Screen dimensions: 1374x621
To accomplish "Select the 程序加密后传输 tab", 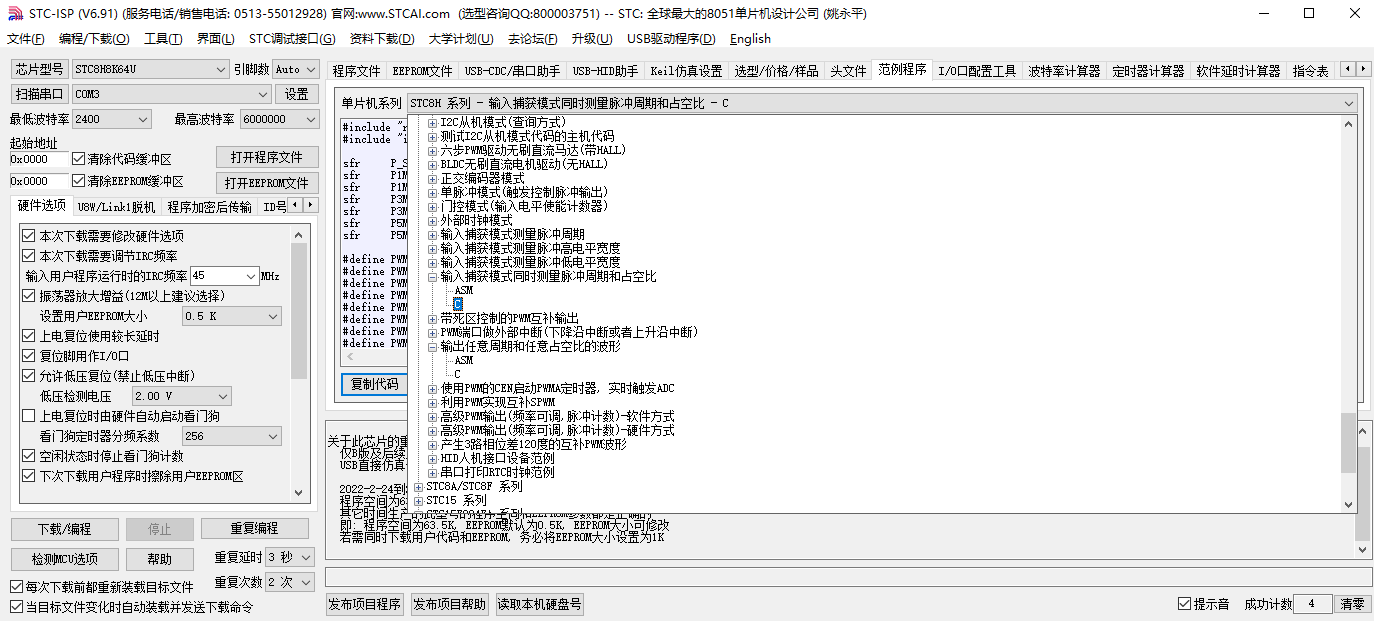I will coord(209,207).
